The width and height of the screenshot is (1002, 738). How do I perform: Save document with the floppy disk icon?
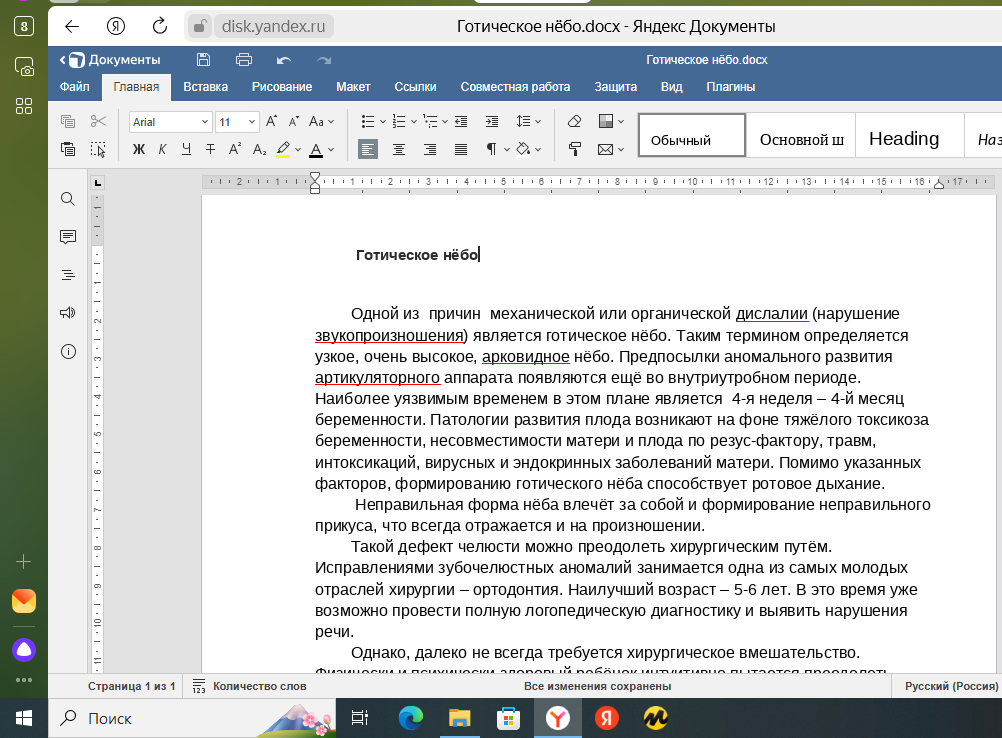[203, 59]
